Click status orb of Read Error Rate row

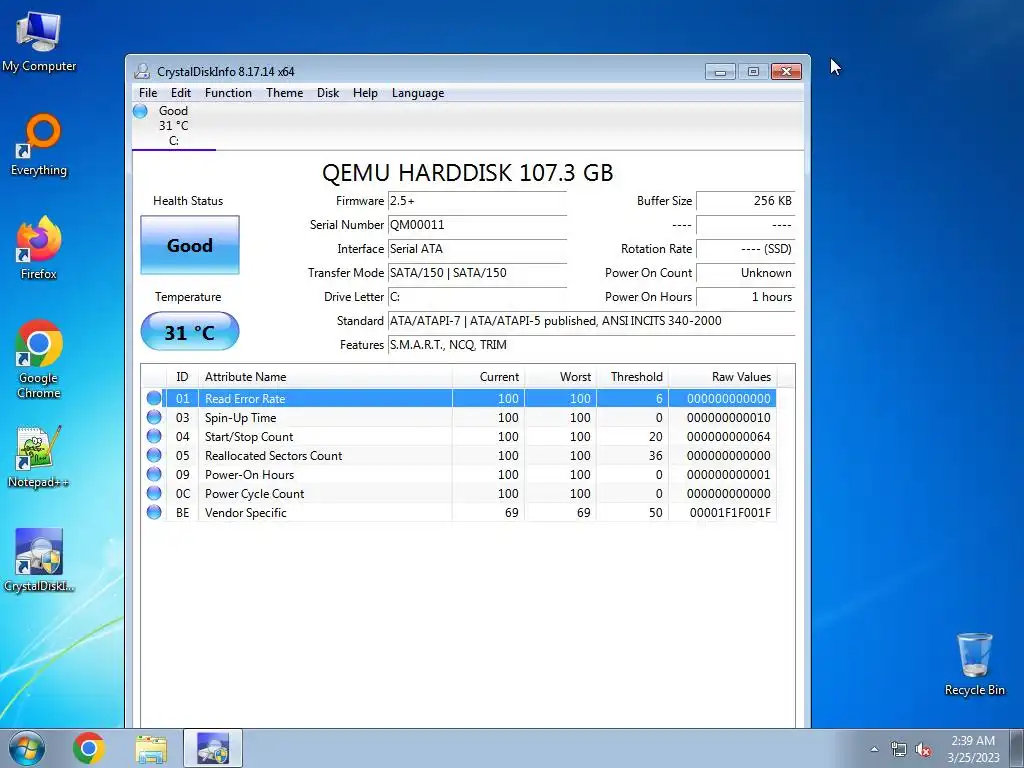pos(154,398)
